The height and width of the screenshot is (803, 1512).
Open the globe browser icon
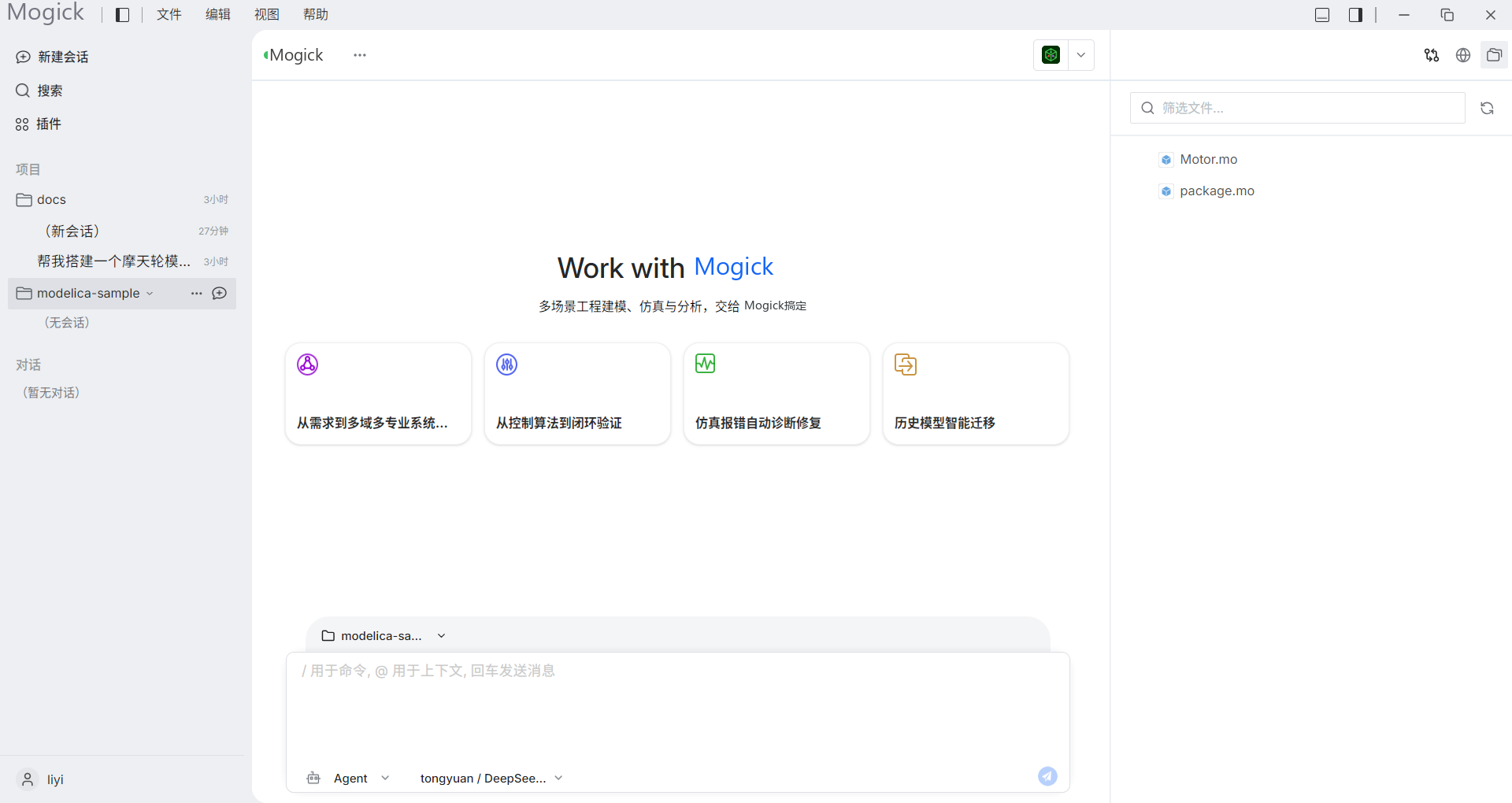(1463, 55)
